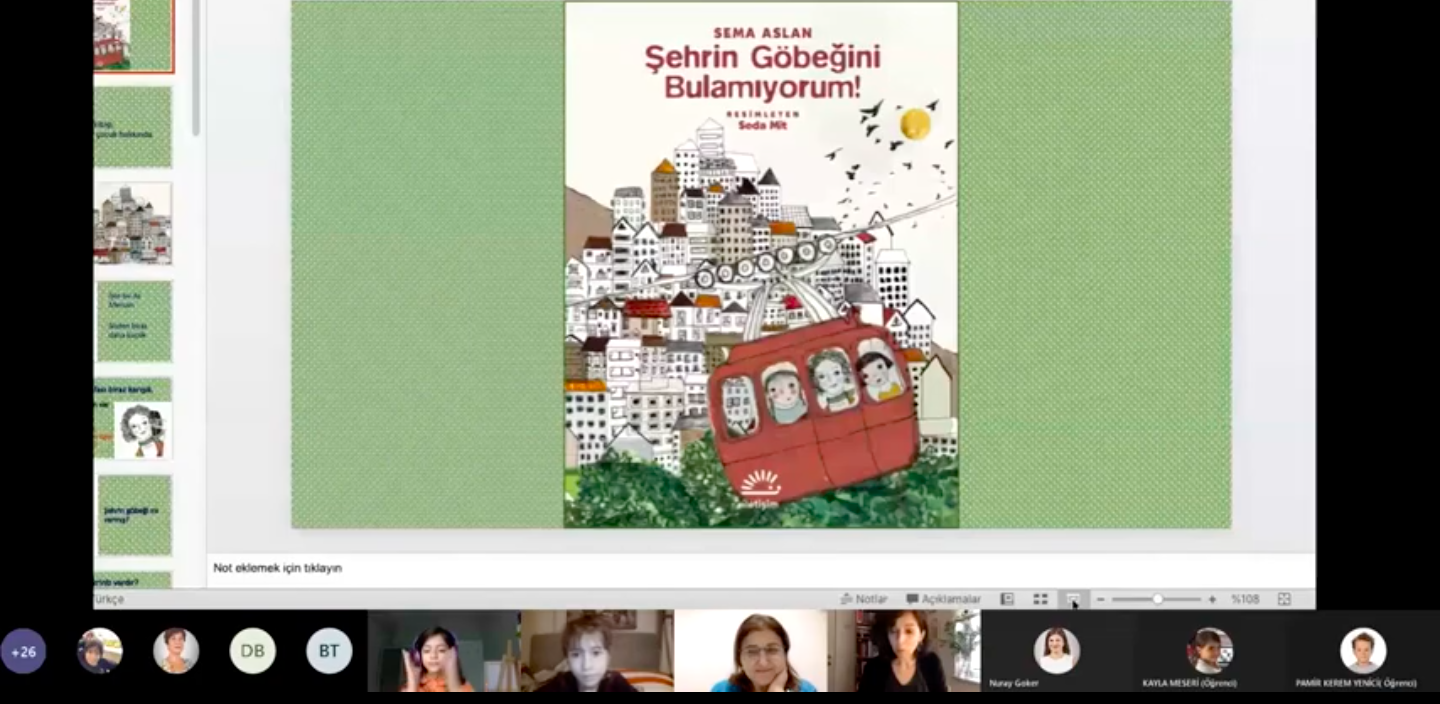Select the video tile of woman beside bookshelf
1440x704 pixels.
[904, 651]
